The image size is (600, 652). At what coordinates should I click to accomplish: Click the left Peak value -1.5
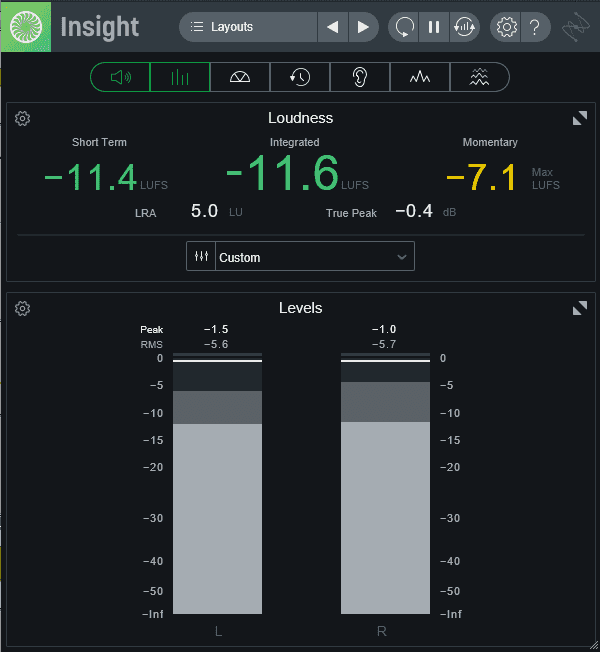coord(216,329)
